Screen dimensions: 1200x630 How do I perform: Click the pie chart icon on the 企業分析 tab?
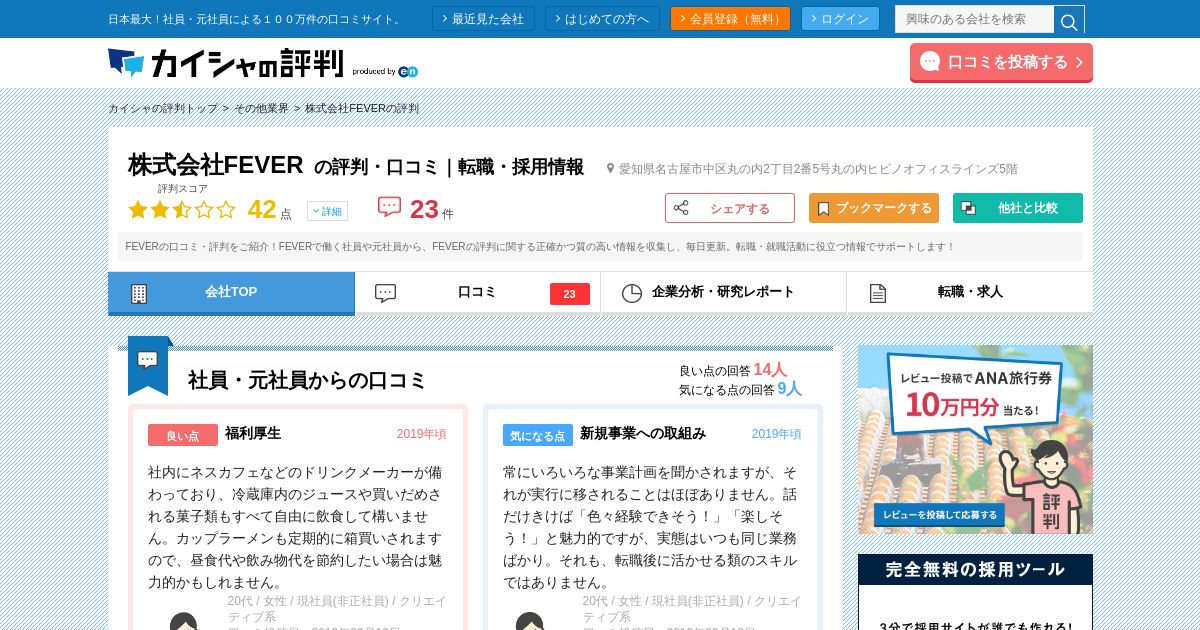[632, 293]
